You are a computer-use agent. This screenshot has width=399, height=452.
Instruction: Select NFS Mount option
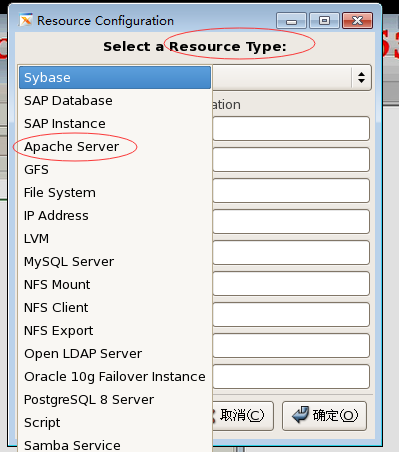pyautogui.click(x=115, y=285)
